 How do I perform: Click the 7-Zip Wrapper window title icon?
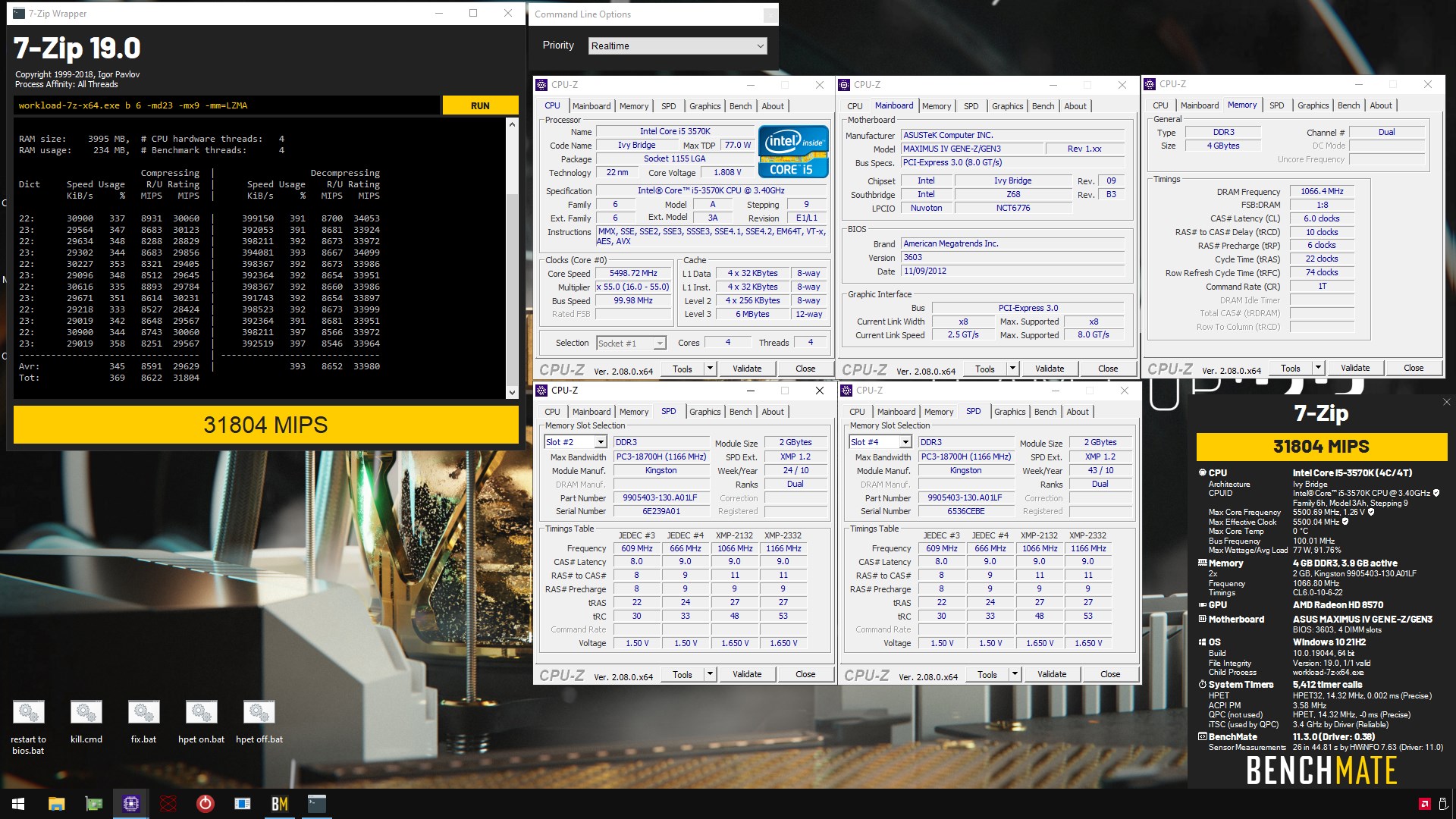[19, 14]
